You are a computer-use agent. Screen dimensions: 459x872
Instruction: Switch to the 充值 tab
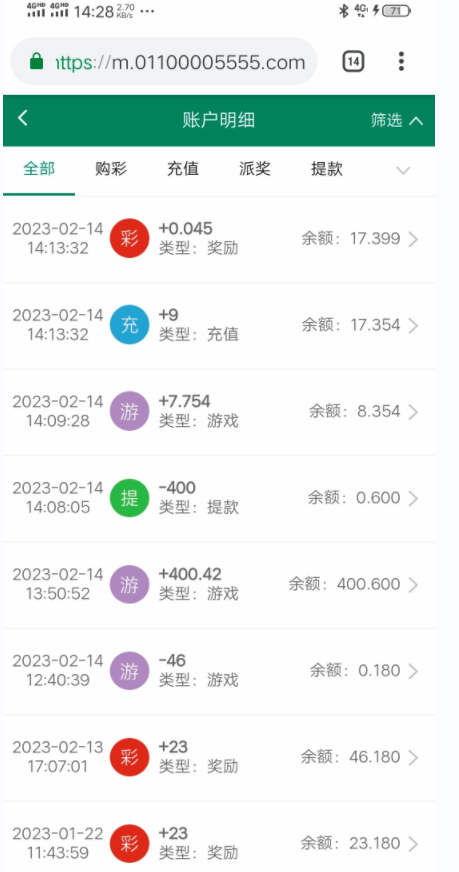click(182, 169)
